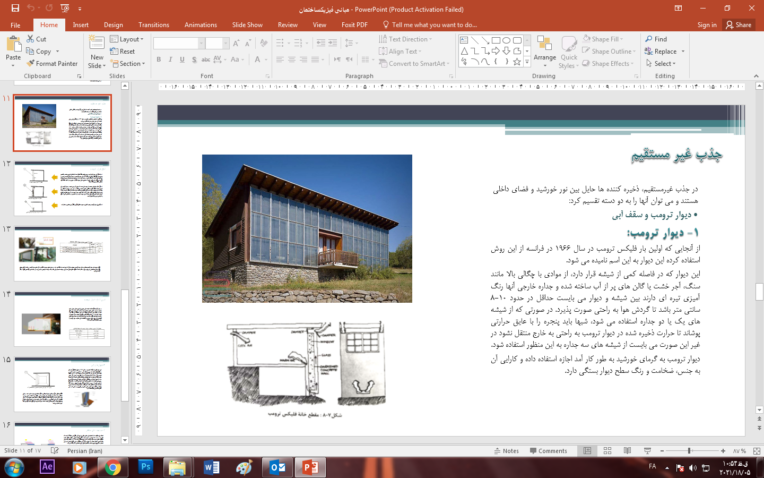Open the Slide Show tab
The height and width of the screenshot is (478, 764).
pos(246,24)
